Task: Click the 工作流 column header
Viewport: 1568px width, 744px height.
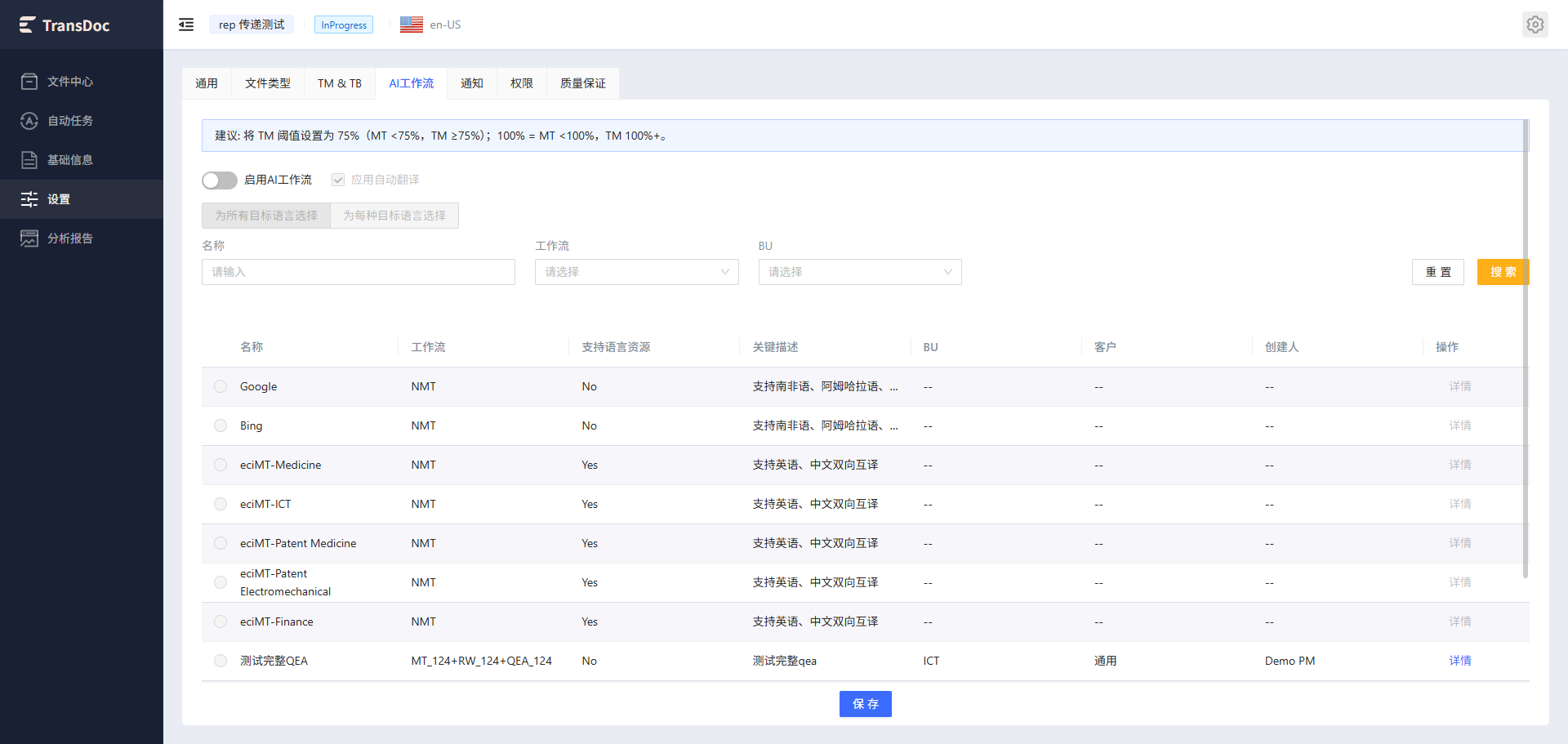Action: click(x=428, y=347)
